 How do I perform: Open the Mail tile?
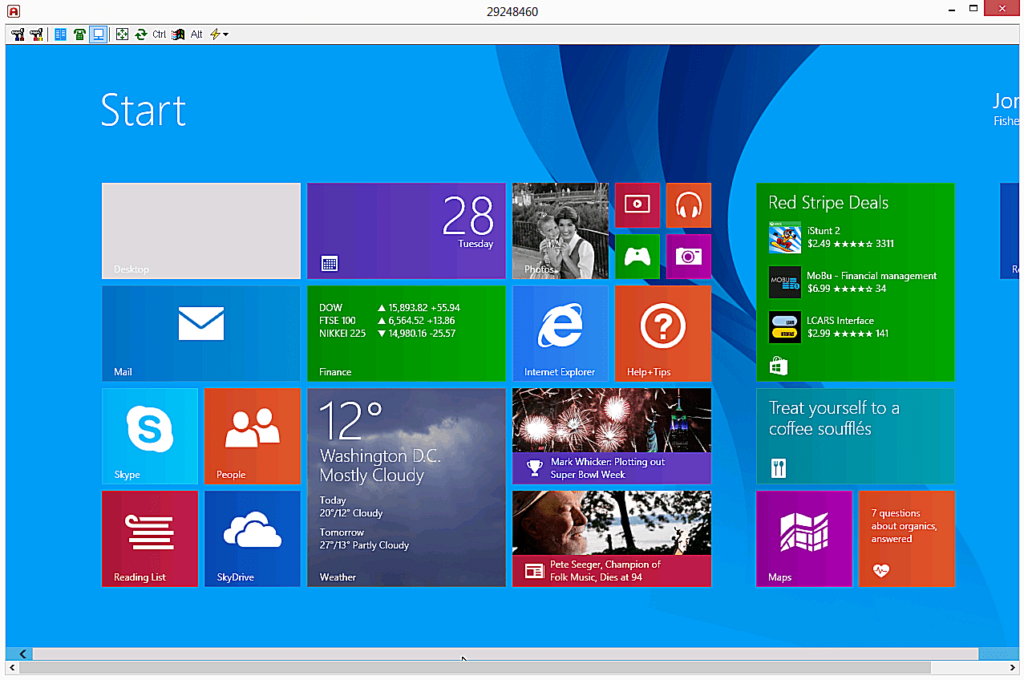pos(201,333)
